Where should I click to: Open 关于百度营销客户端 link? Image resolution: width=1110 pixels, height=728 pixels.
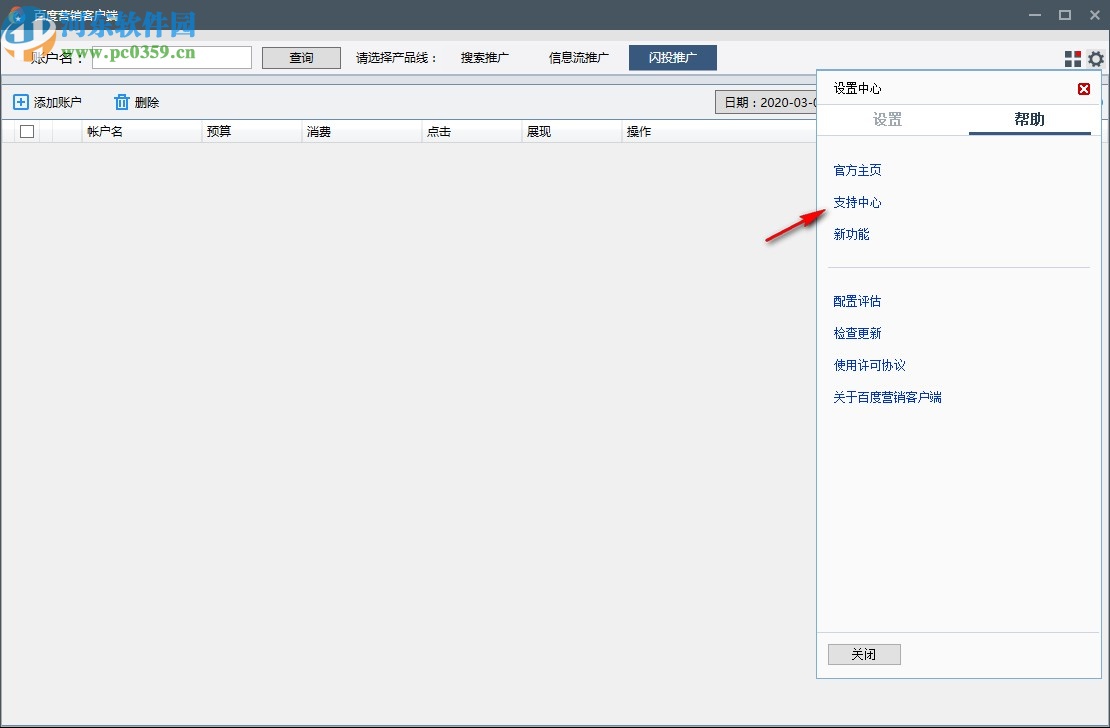click(x=887, y=397)
